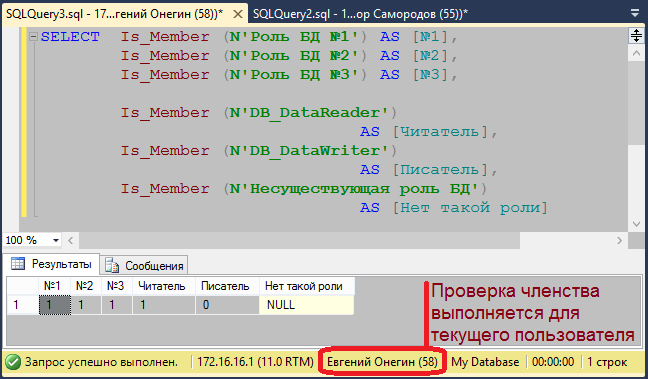Image resolution: width=648 pixels, height=379 pixels.
Task: Select the Читатель column header
Action: (x=164, y=286)
